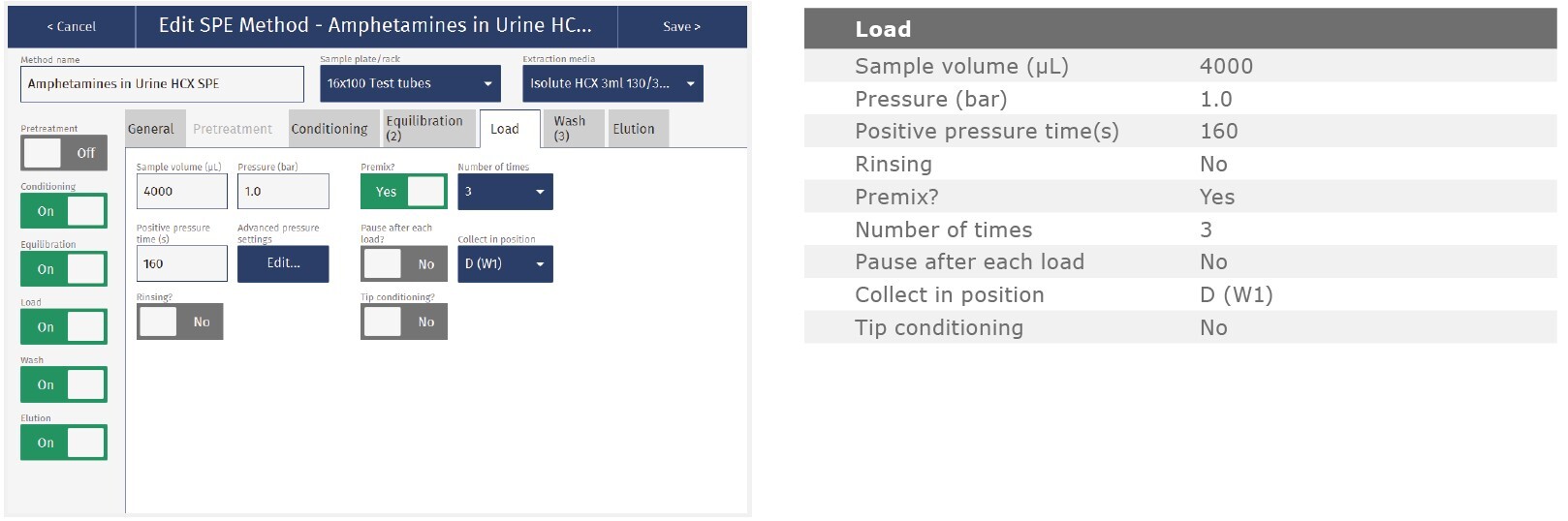Toggle Tip conditioning on
The image size is (1568, 521).
403,322
